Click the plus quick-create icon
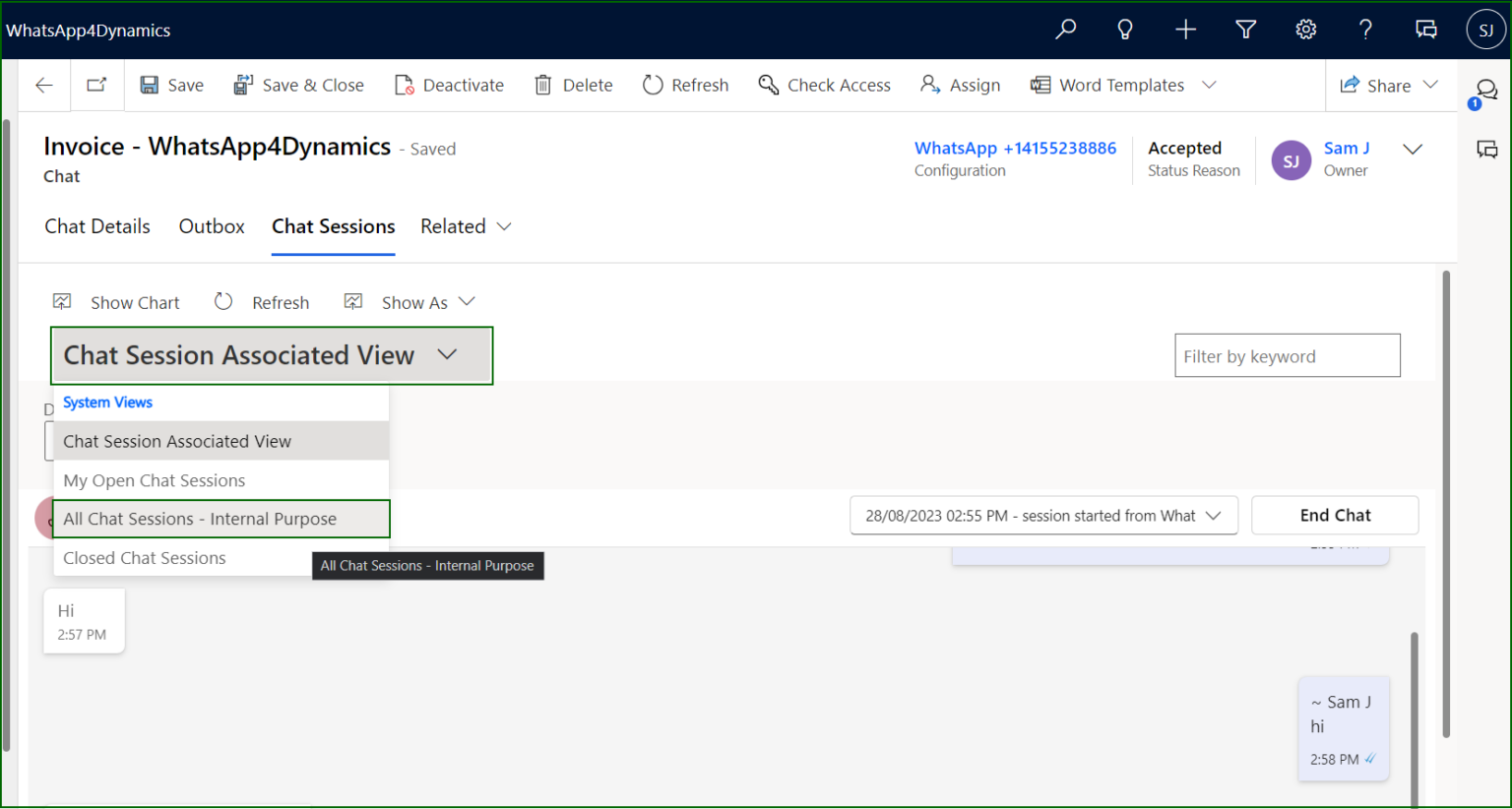 click(x=1185, y=30)
